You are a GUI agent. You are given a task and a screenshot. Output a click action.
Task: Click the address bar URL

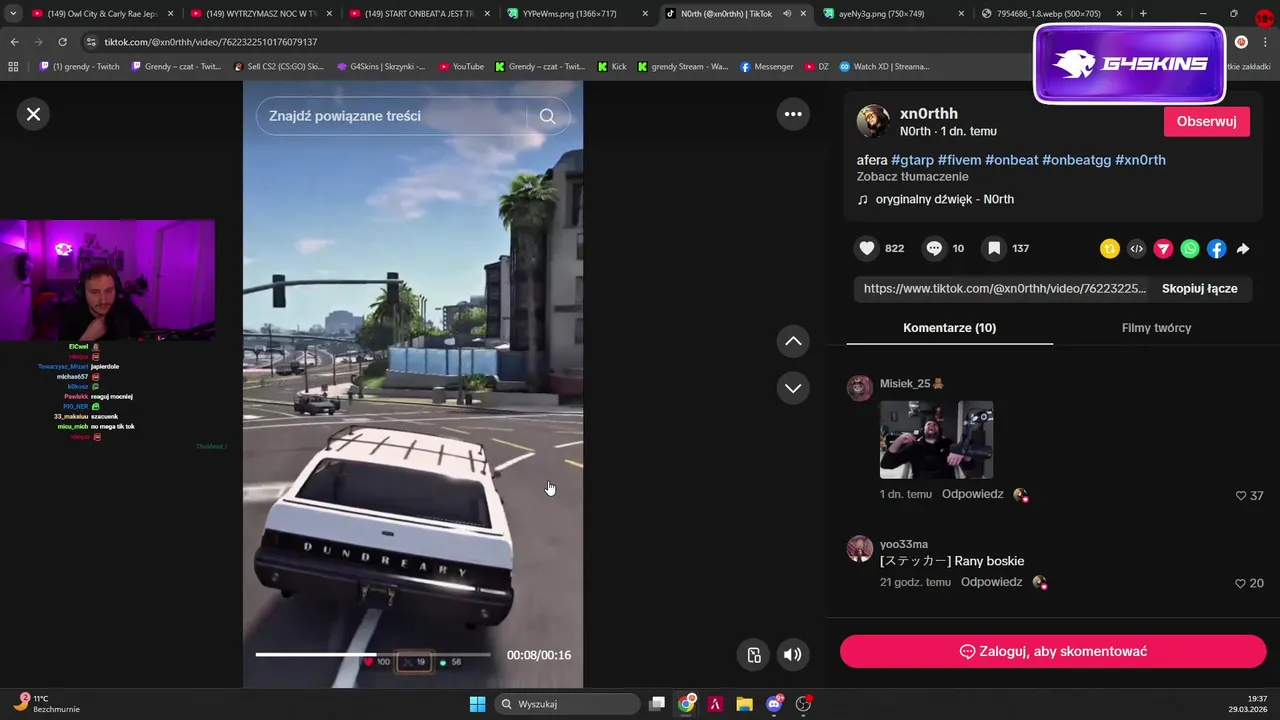pos(211,42)
